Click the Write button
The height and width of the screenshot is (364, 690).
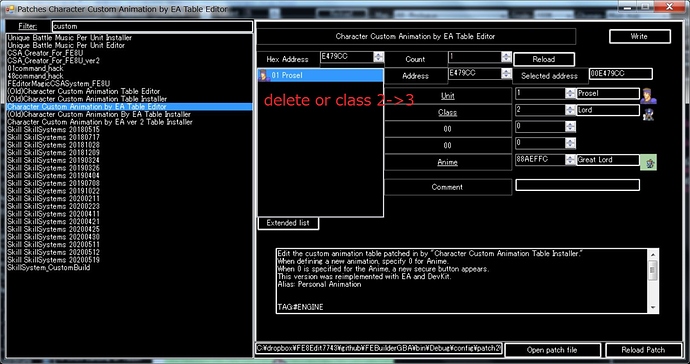coord(639,37)
